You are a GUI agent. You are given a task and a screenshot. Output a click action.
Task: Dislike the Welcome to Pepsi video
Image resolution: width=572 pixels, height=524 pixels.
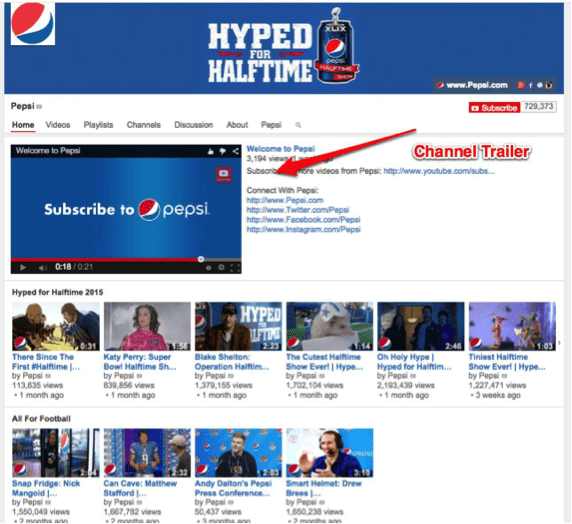pyautogui.click(x=223, y=151)
